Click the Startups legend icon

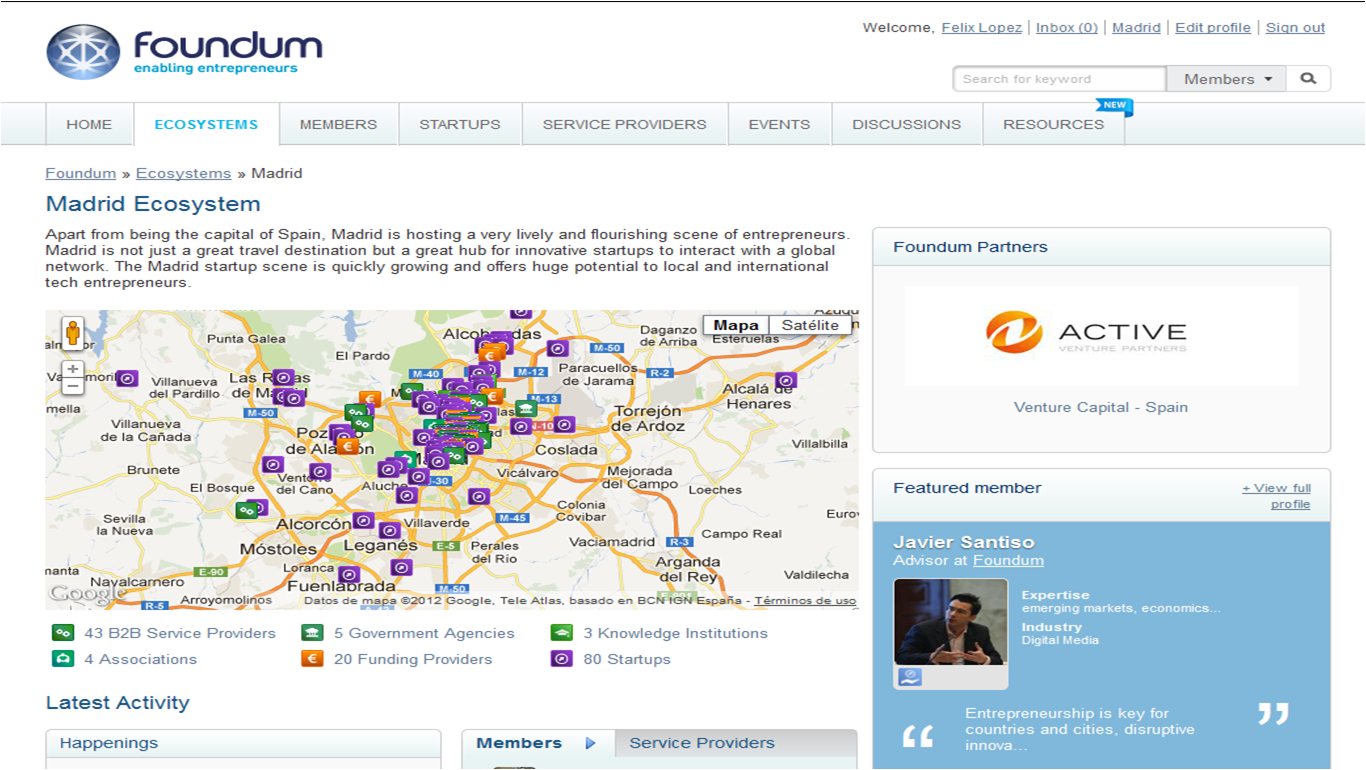click(561, 659)
